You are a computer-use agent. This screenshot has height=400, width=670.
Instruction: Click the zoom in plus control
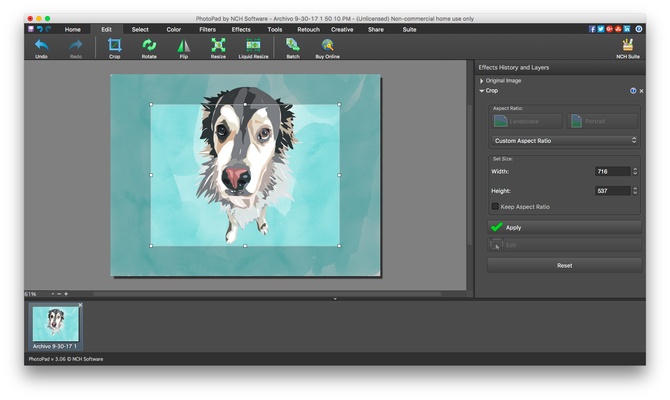coord(66,294)
